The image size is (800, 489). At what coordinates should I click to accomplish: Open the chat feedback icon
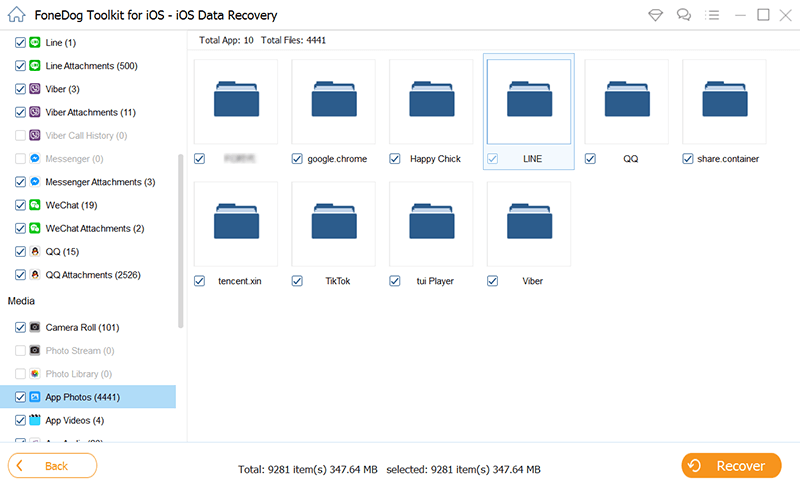point(684,15)
